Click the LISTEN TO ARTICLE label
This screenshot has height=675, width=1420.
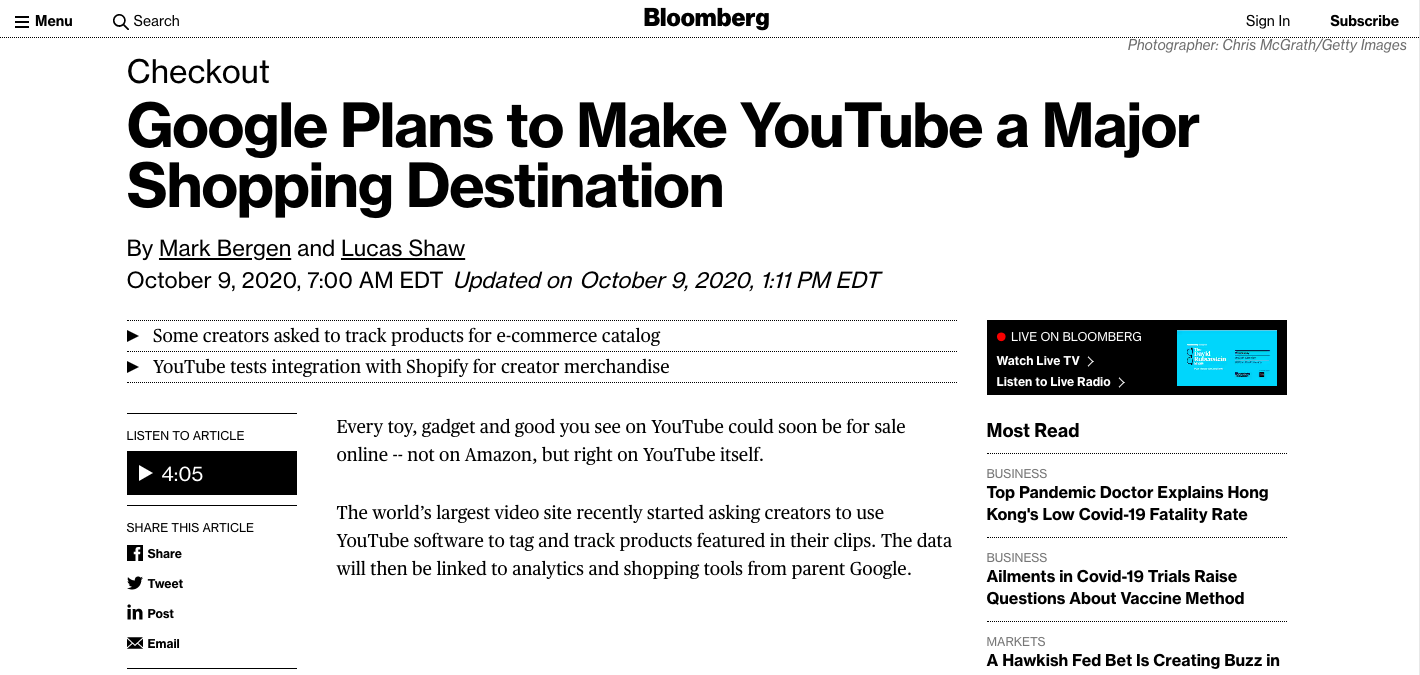185,435
